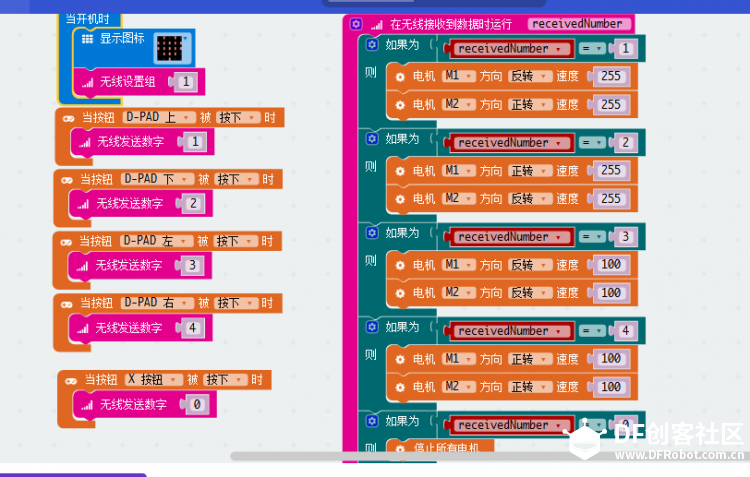Click motor gear icon on first M2 正转 255 block

pyautogui.click(x=400, y=105)
